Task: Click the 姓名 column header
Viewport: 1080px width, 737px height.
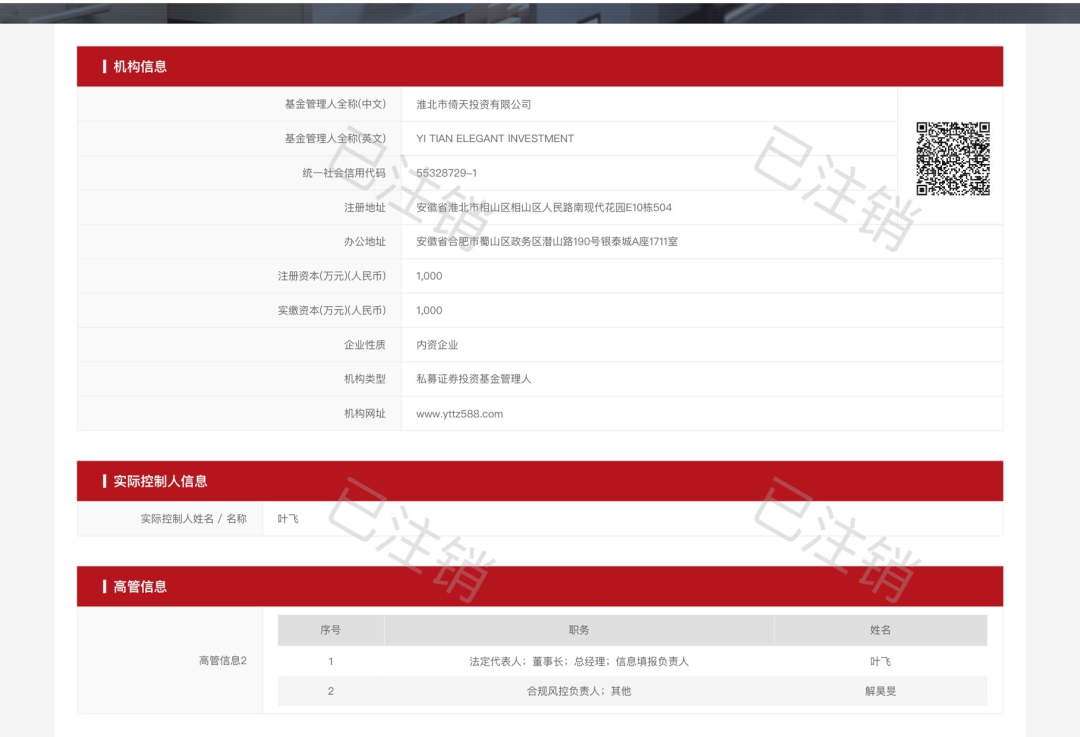Action: pyautogui.click(x=880, y=630)
